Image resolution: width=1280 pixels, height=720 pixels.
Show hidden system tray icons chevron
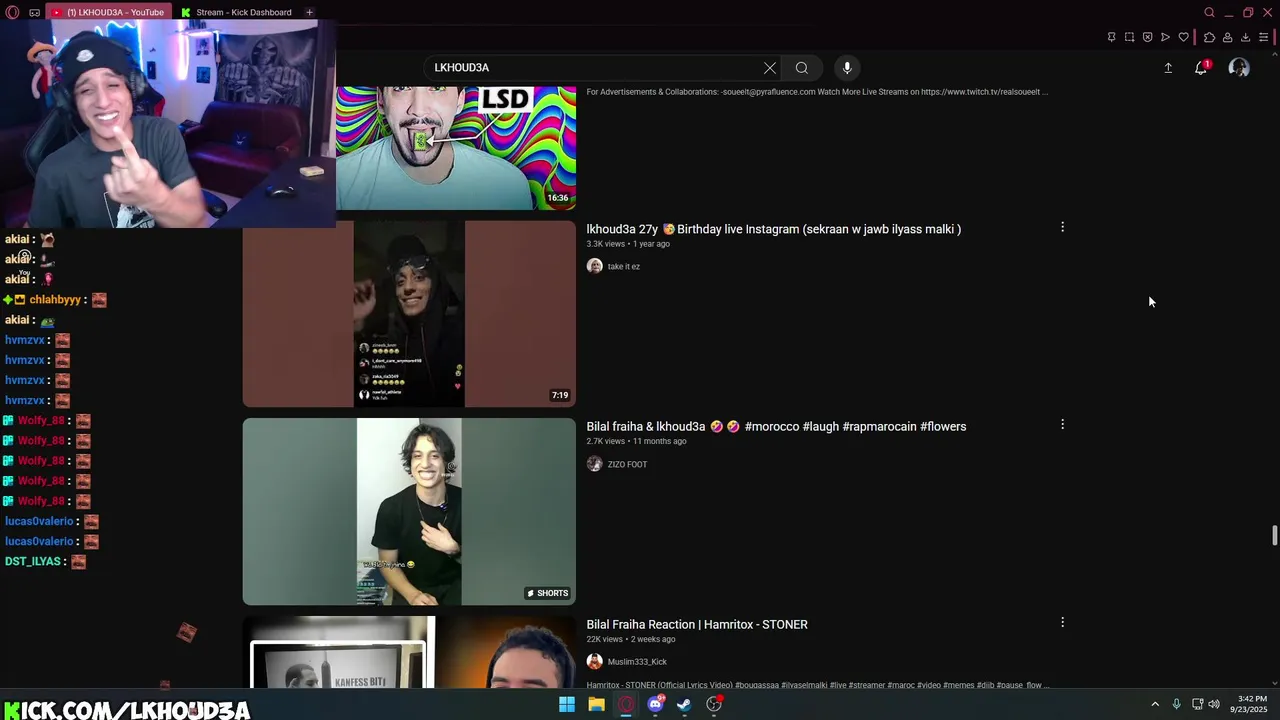pos(1155,704)
